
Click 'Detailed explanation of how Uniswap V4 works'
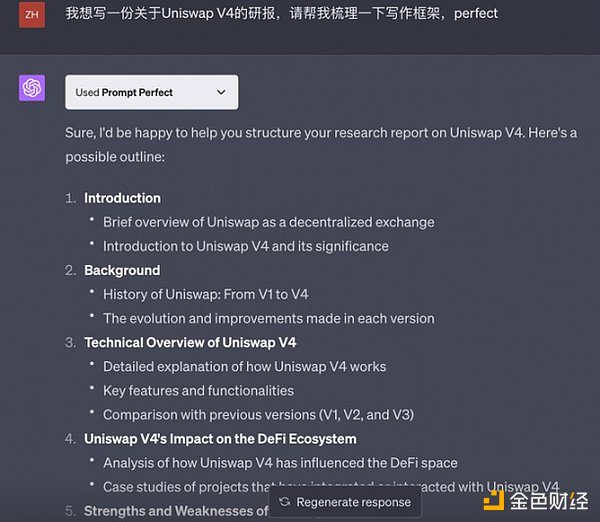(245, 367)
